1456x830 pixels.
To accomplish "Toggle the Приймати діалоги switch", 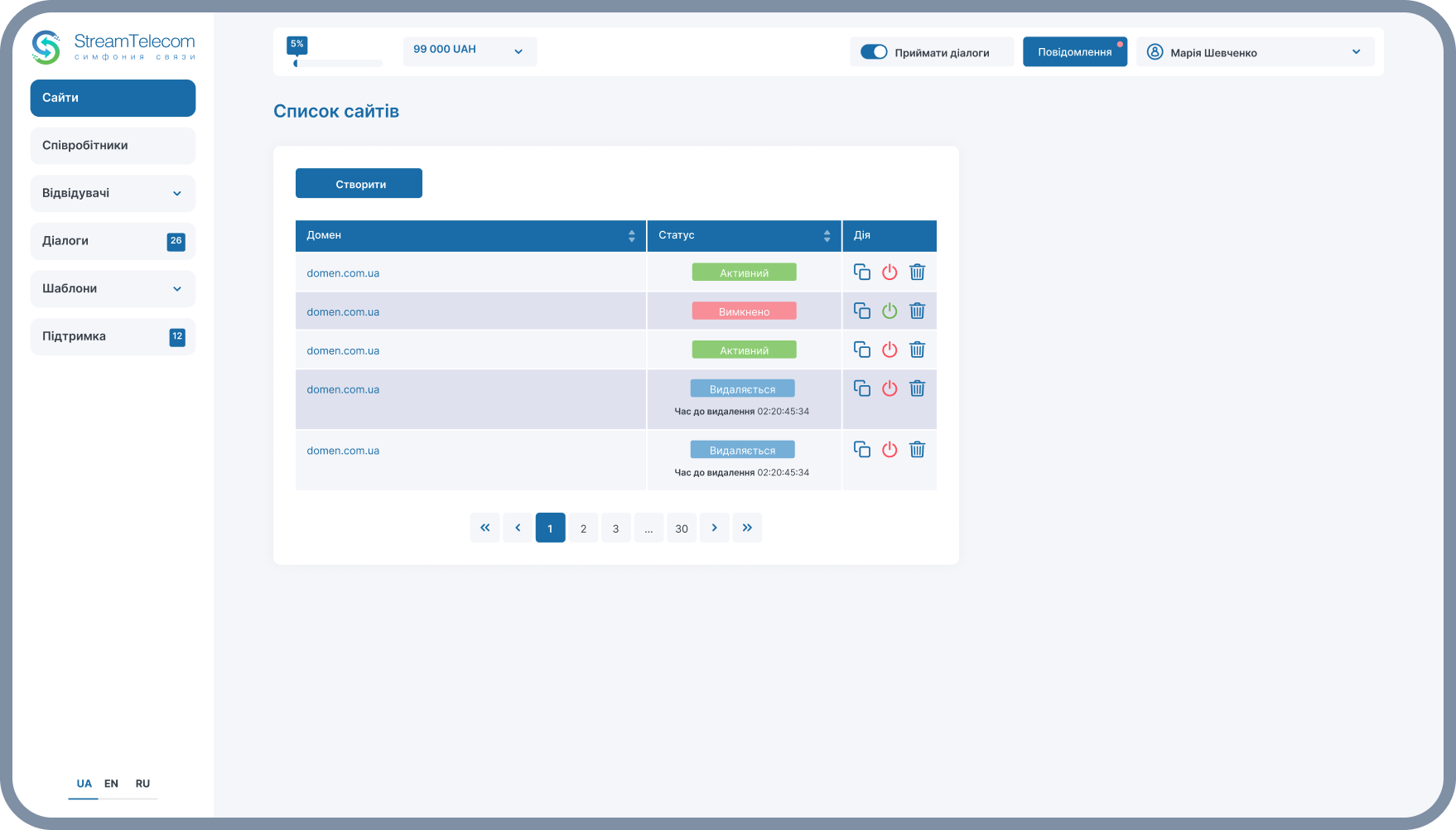I will tap(874, 52).
